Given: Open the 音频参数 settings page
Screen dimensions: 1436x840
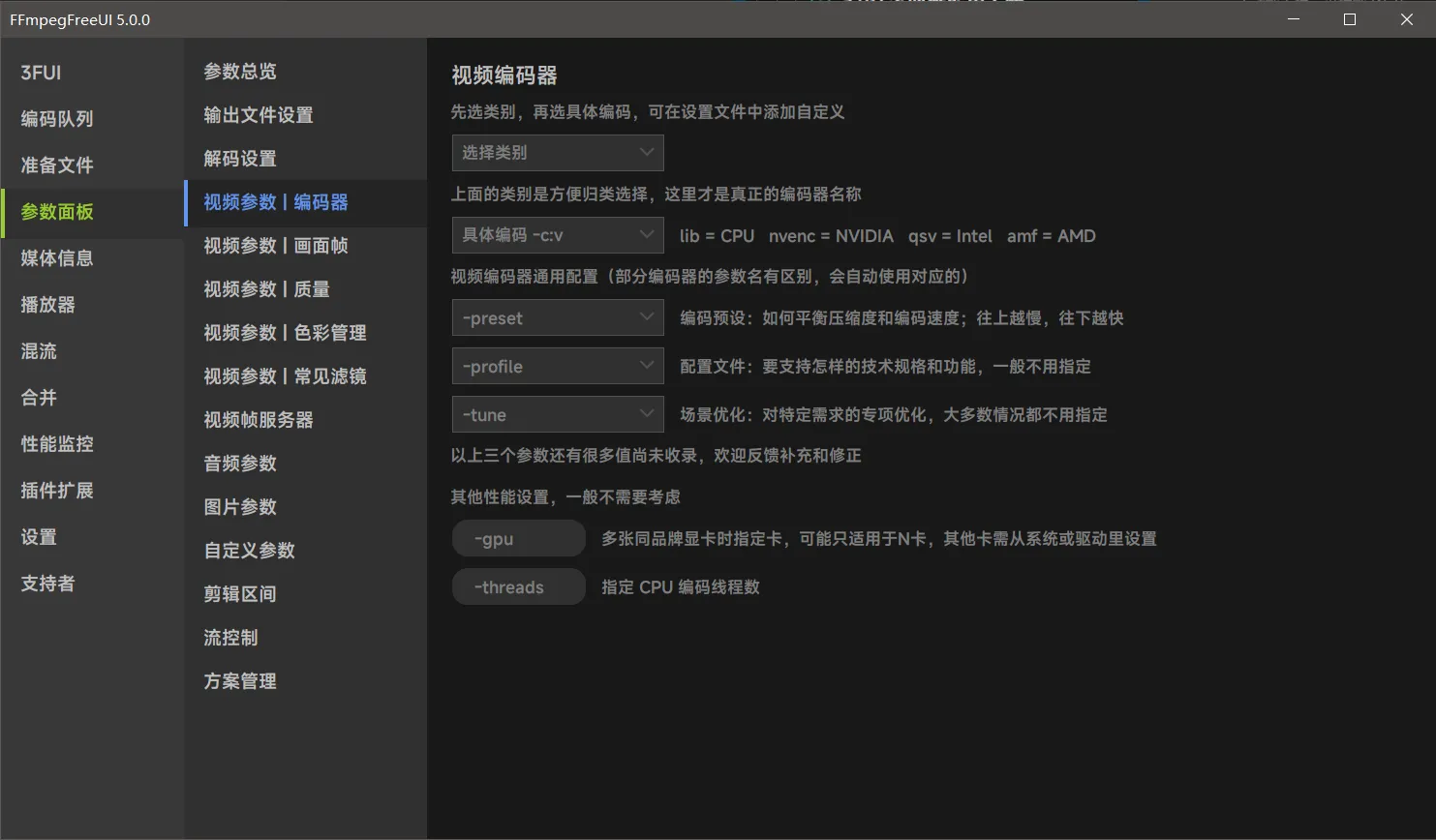Looking at the screenshot, I should (240, 464).
